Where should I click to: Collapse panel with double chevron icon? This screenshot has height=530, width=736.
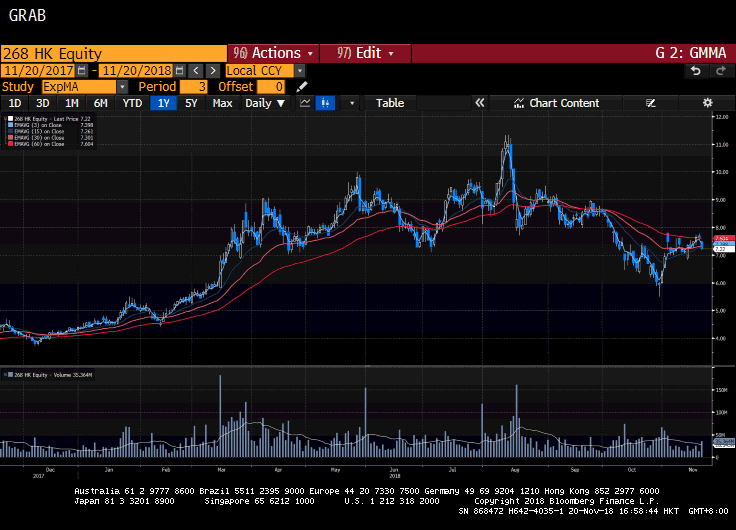coord(480,103)
